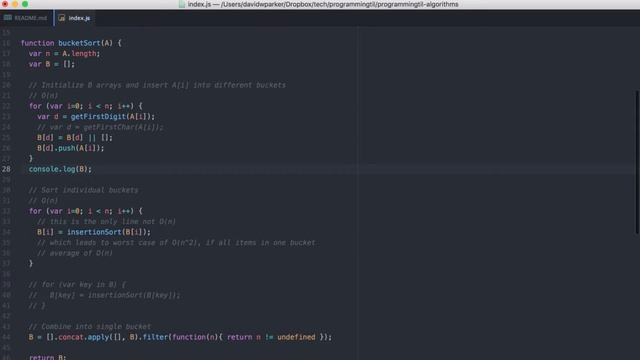640x360 pixels.
Task: Click the line 'var d = getFirstDigit(A[i]);'
Action: click(x=96, y=116)
